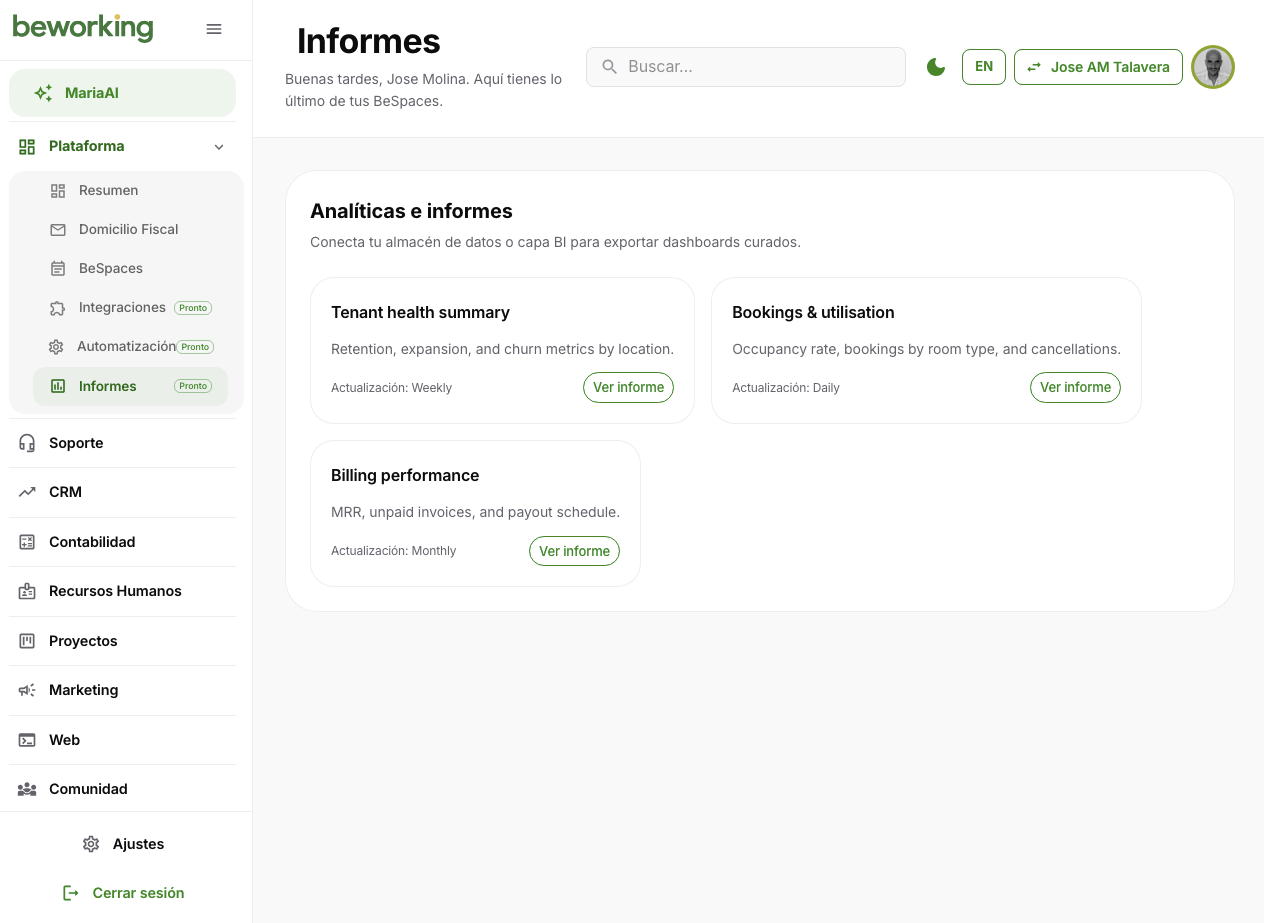Image resolution: width=1264 pixels, height=923 pixels.
Task: Collapse the Plataforma section chevron
Action: (x=219, y=147)
